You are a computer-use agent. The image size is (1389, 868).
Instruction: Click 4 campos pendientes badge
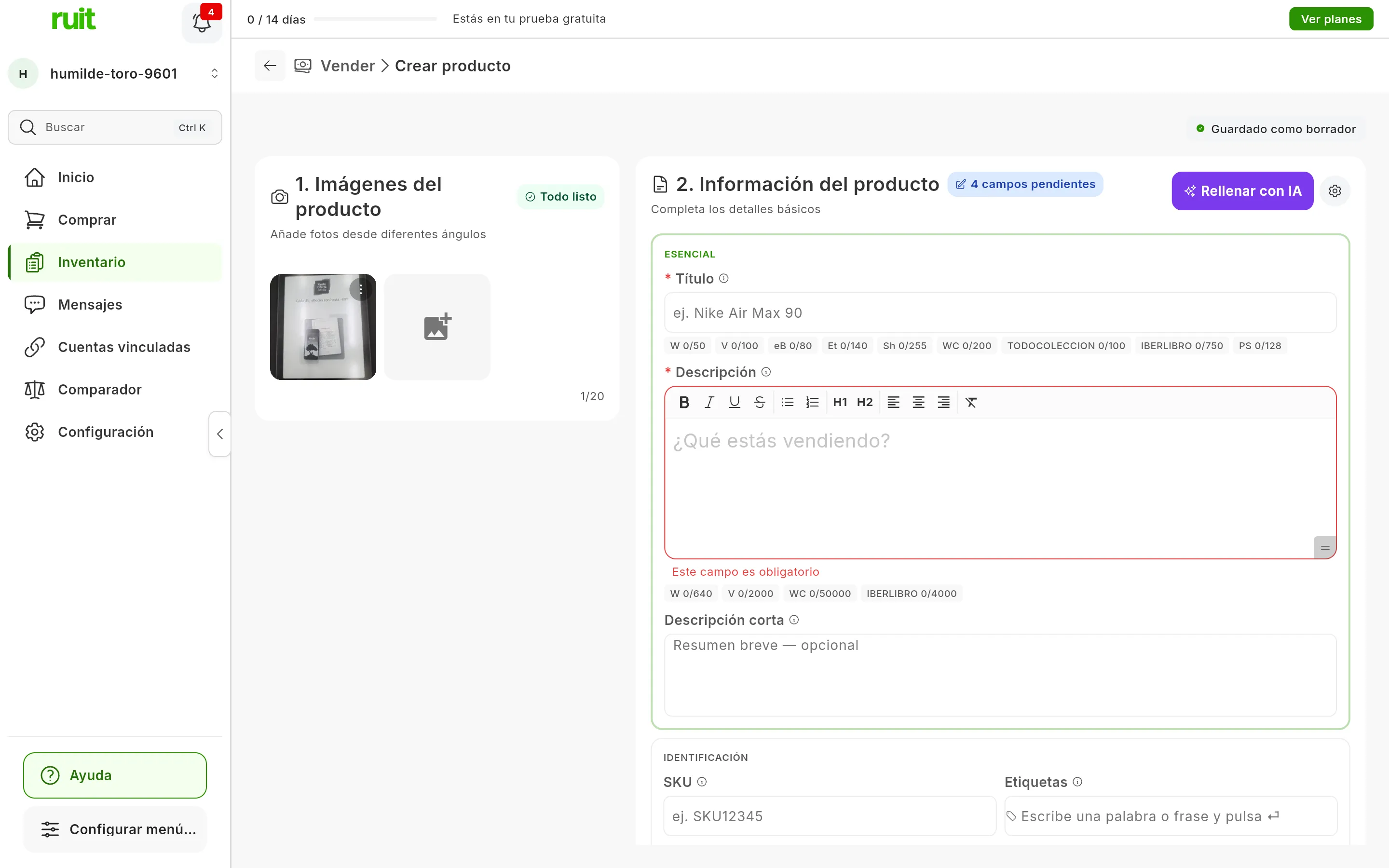coord(1025,184)
